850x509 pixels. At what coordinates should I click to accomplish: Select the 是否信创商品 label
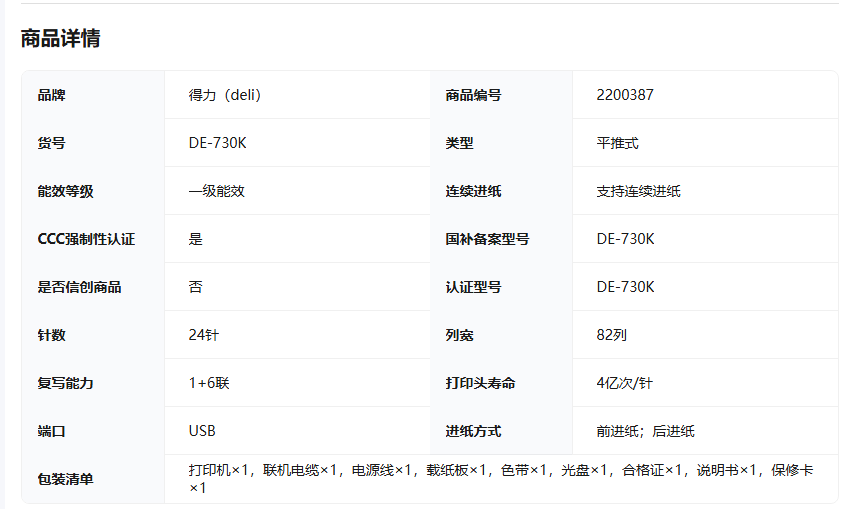(x=79, y=287)
